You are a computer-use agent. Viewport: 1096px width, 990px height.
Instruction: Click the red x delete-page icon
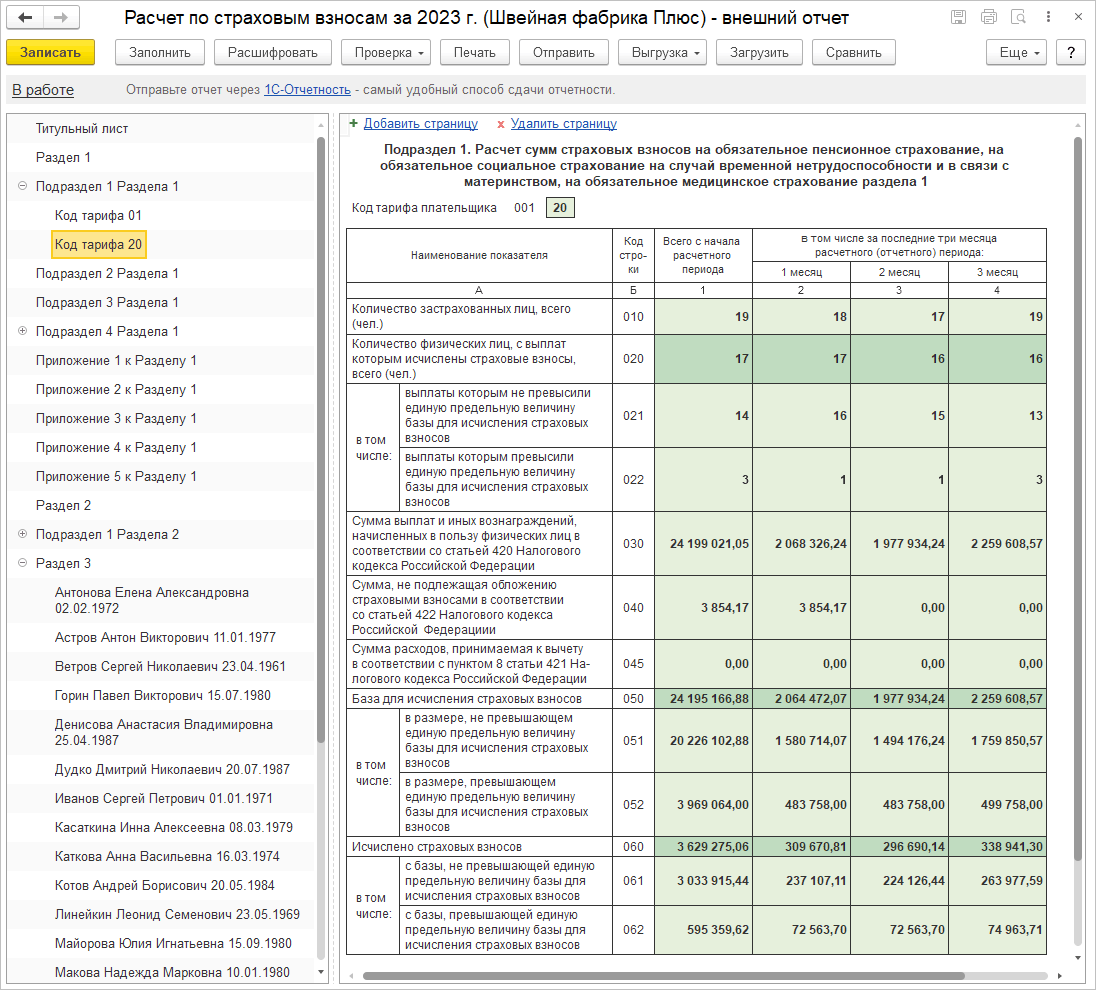point(500,125)
